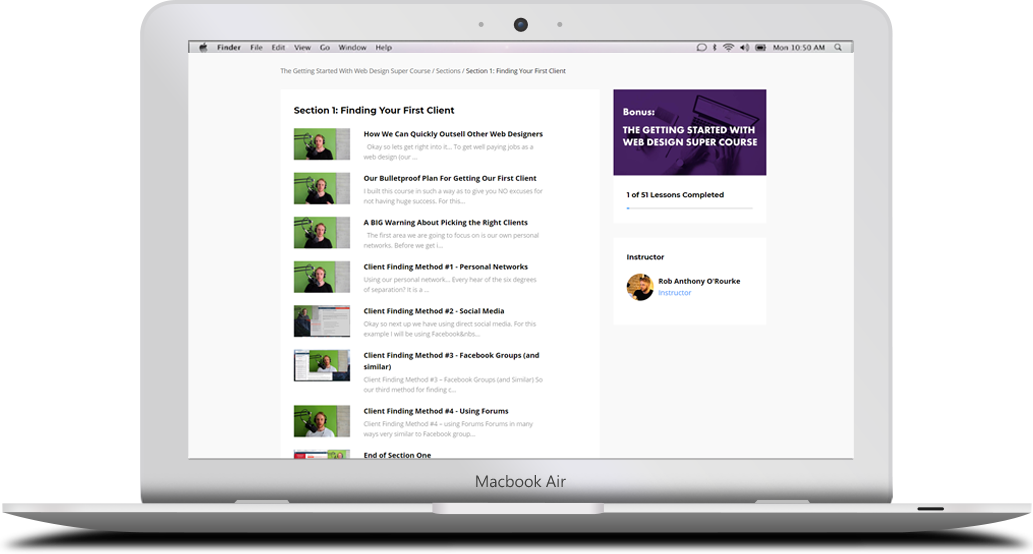
Task: Click the speech bubble notification icon
Action: pos(702,47)
